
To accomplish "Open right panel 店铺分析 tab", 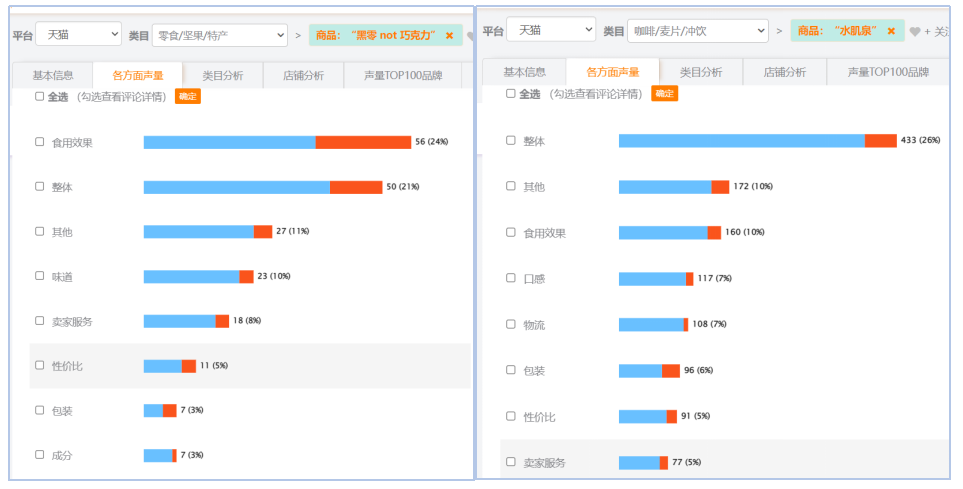I will point(784,72).
